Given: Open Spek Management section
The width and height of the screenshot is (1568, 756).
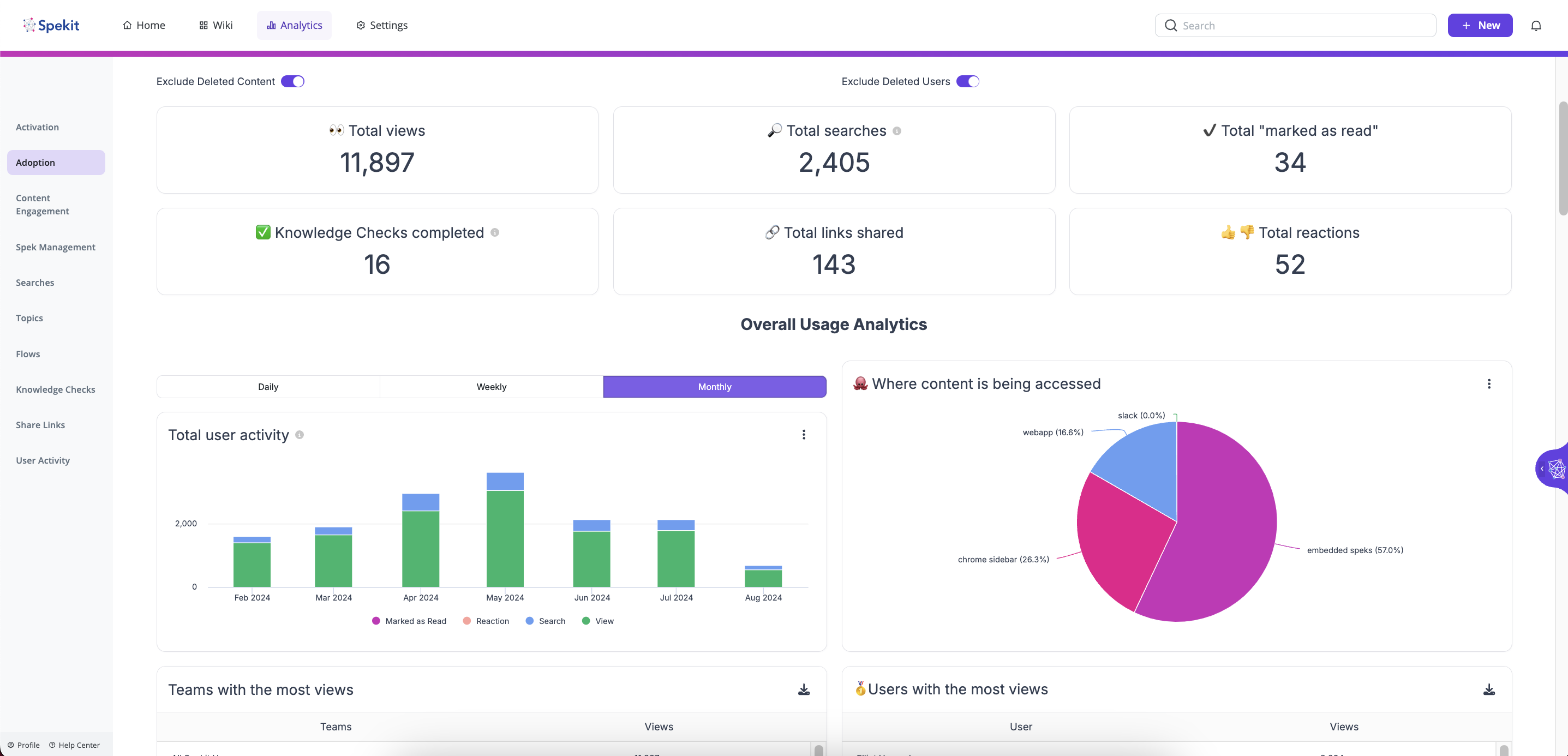Looking at the screenshot, I should [56, 247].
